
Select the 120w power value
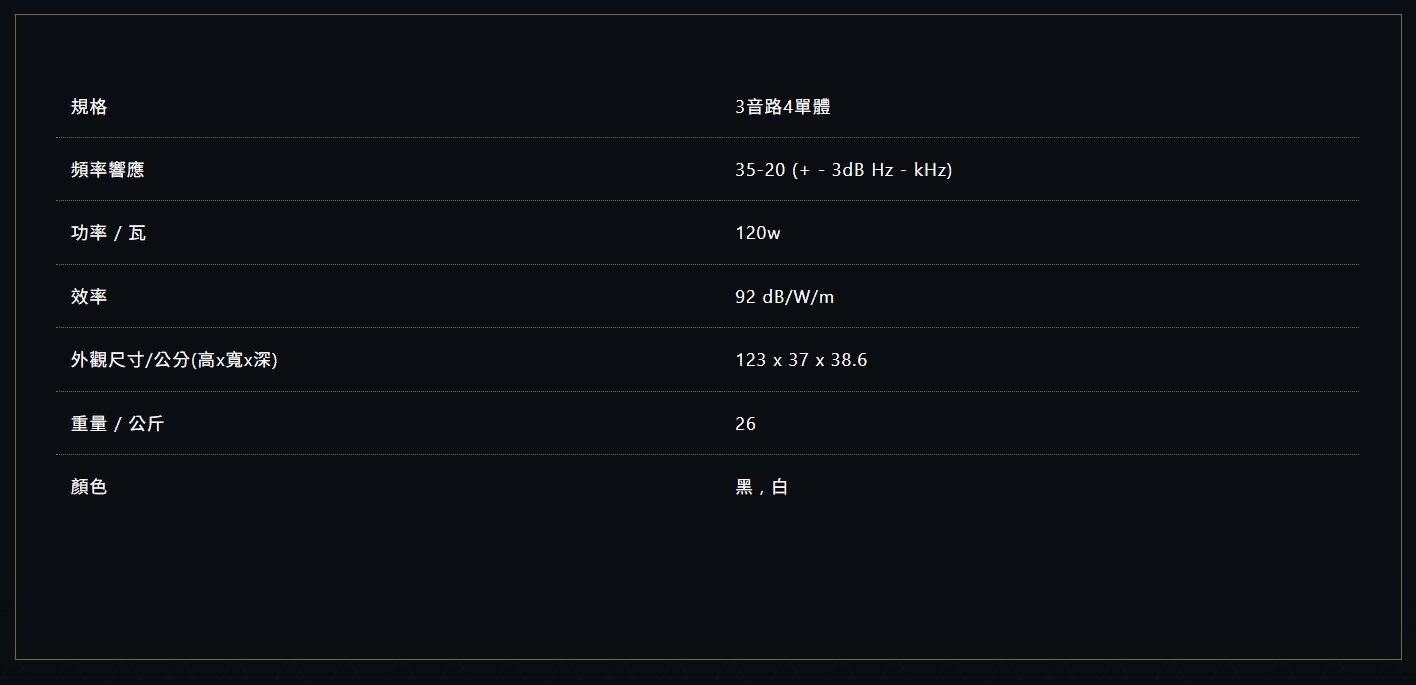(757, 234)
